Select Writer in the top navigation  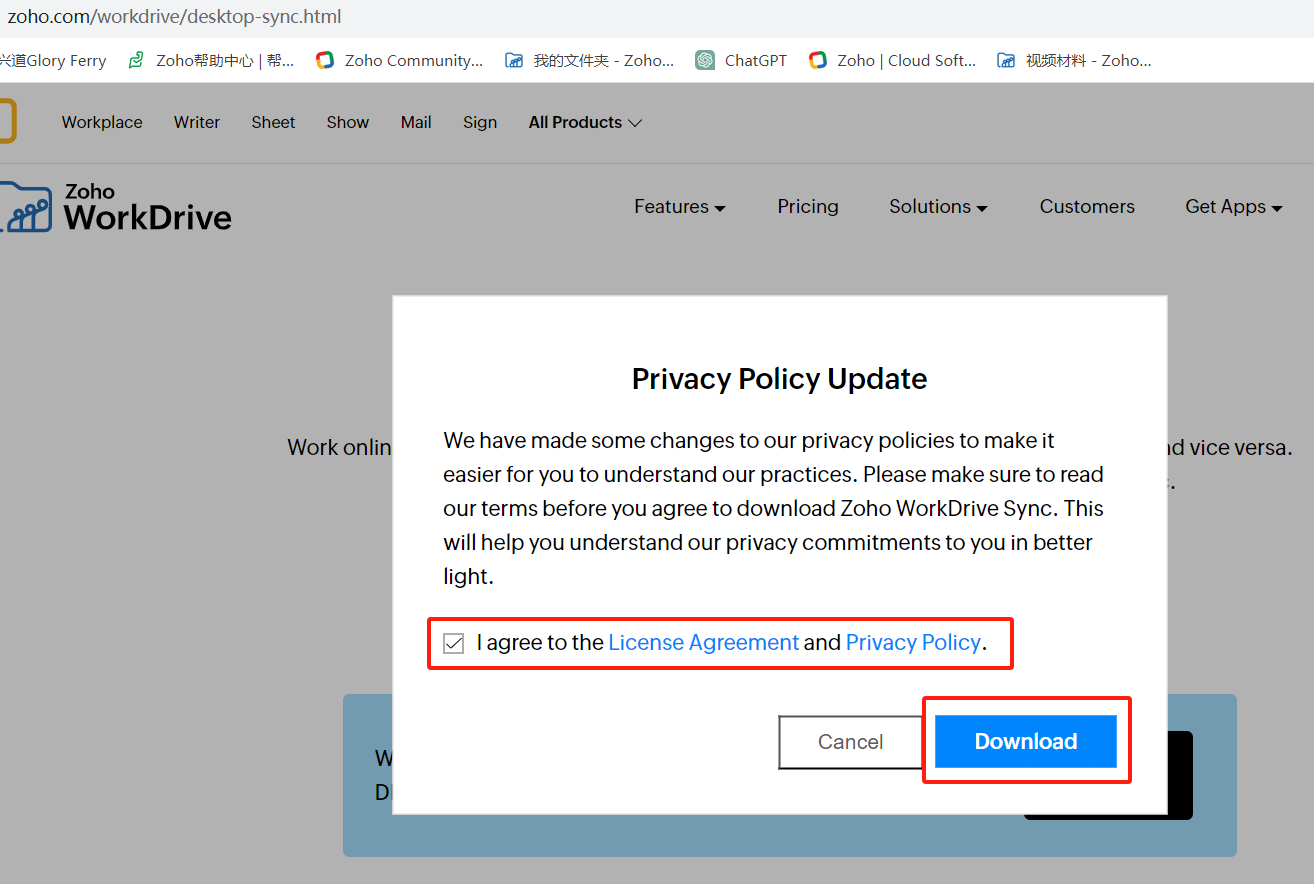coord(197,122)
